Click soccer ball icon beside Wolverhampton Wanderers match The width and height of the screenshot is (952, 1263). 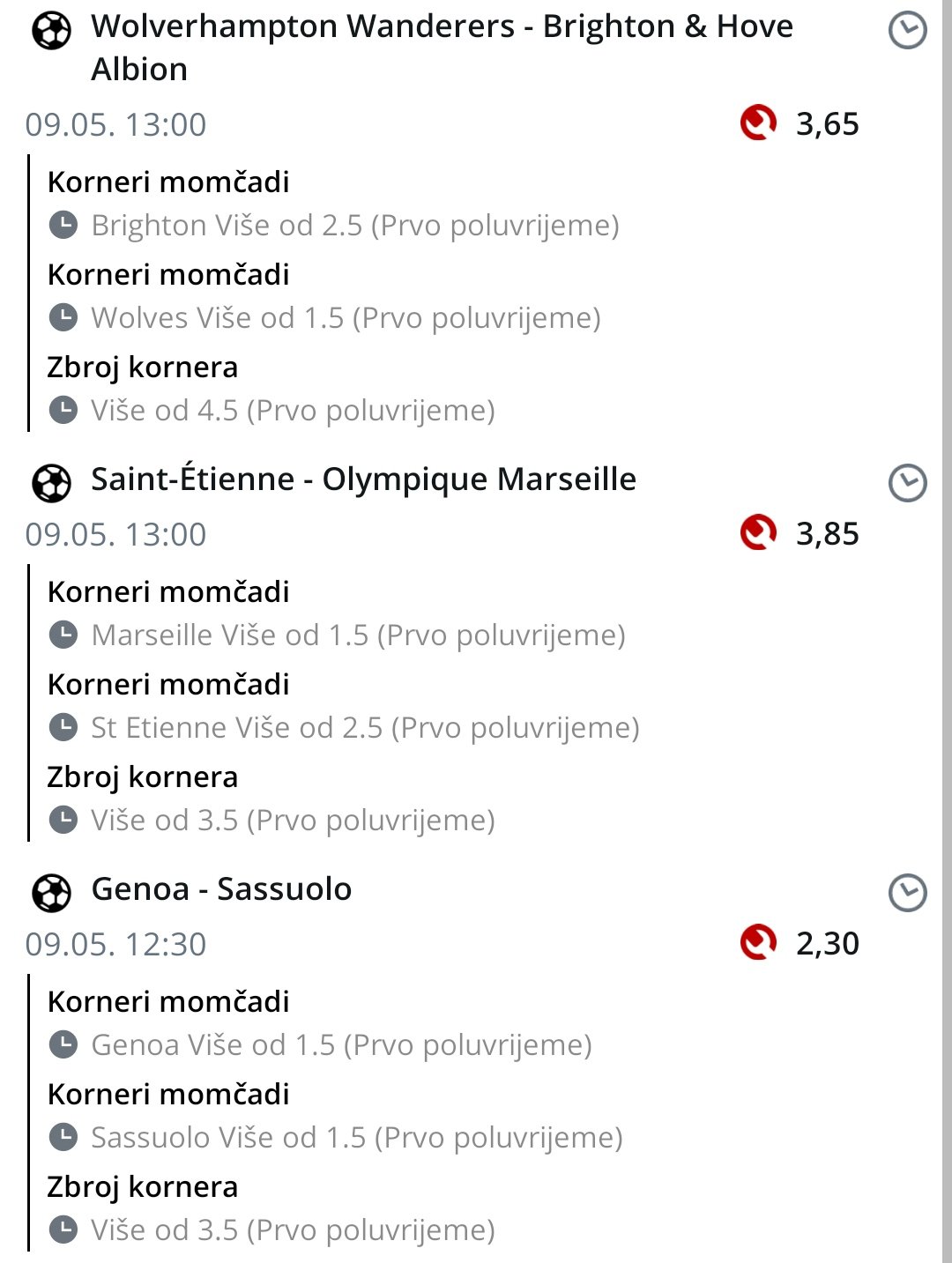pos(51,33)
